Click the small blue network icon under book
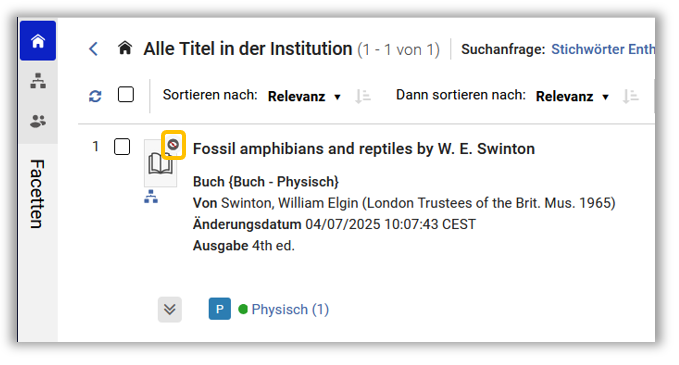Viewport: 679px width, 365px height. [151, 197]
